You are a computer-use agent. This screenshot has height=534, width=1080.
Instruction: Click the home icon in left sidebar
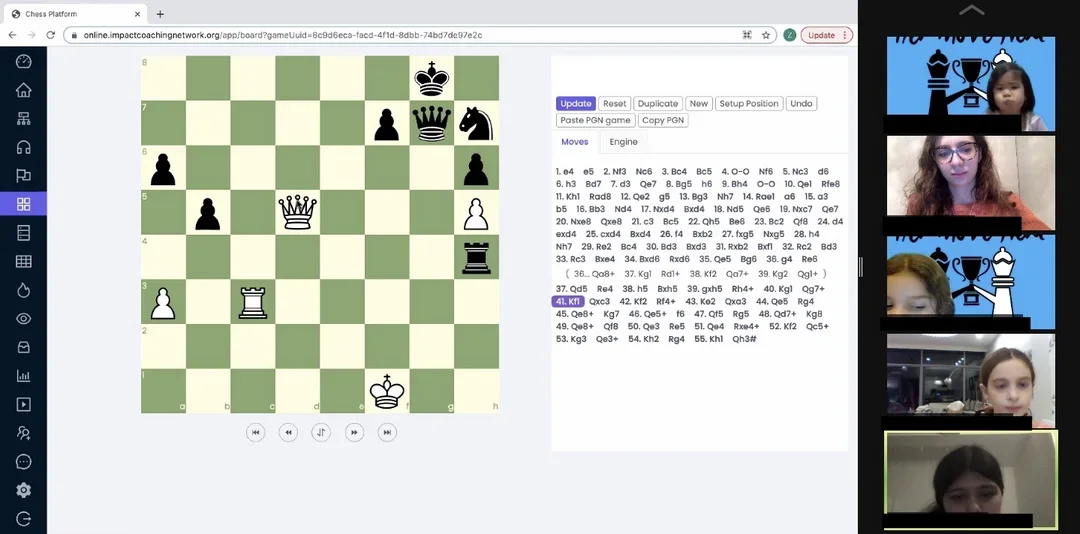pos(23,90)
